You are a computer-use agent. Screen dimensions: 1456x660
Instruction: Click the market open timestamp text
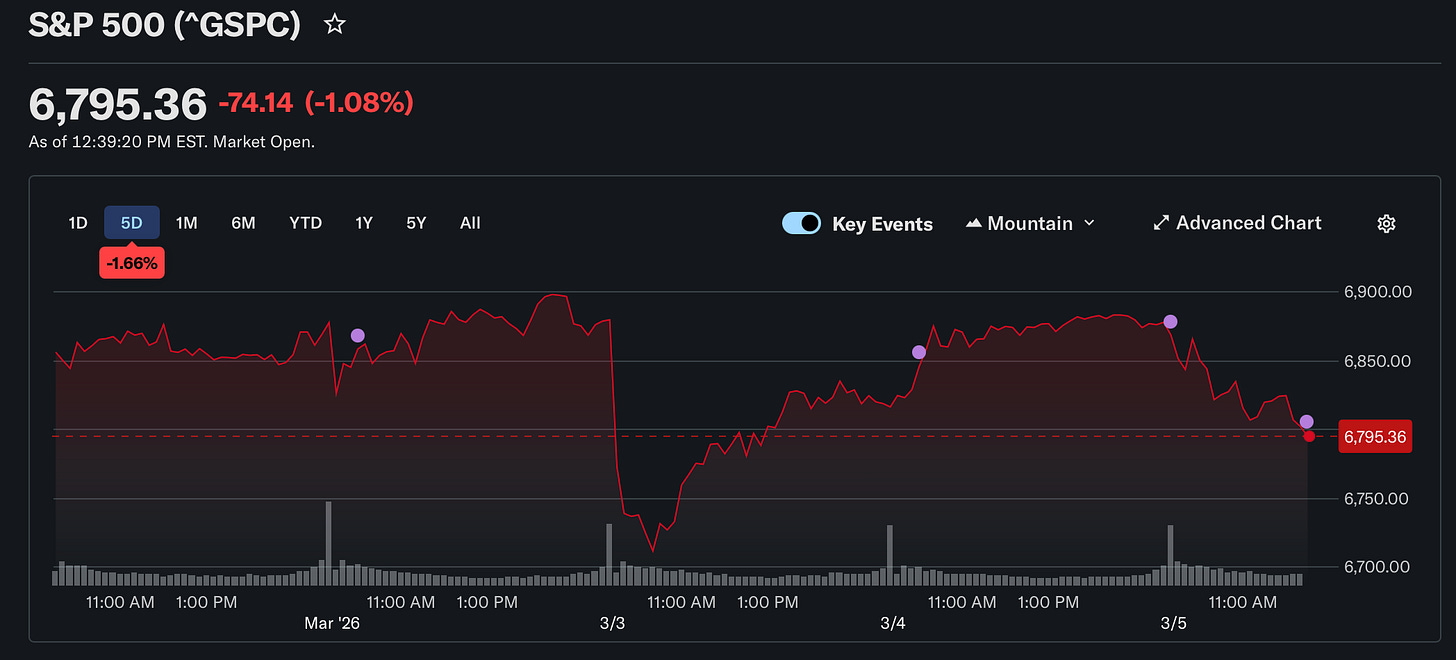[x=172, y=142]
